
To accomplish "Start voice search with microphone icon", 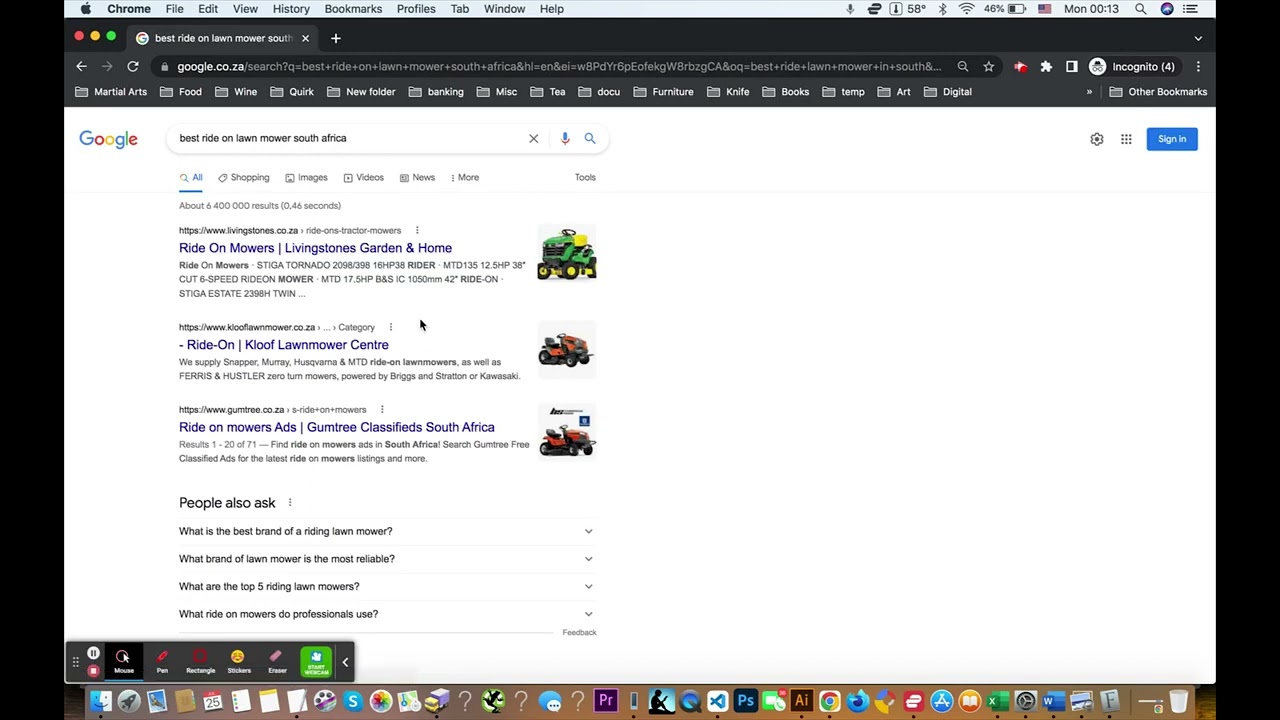I will (565, 139).
